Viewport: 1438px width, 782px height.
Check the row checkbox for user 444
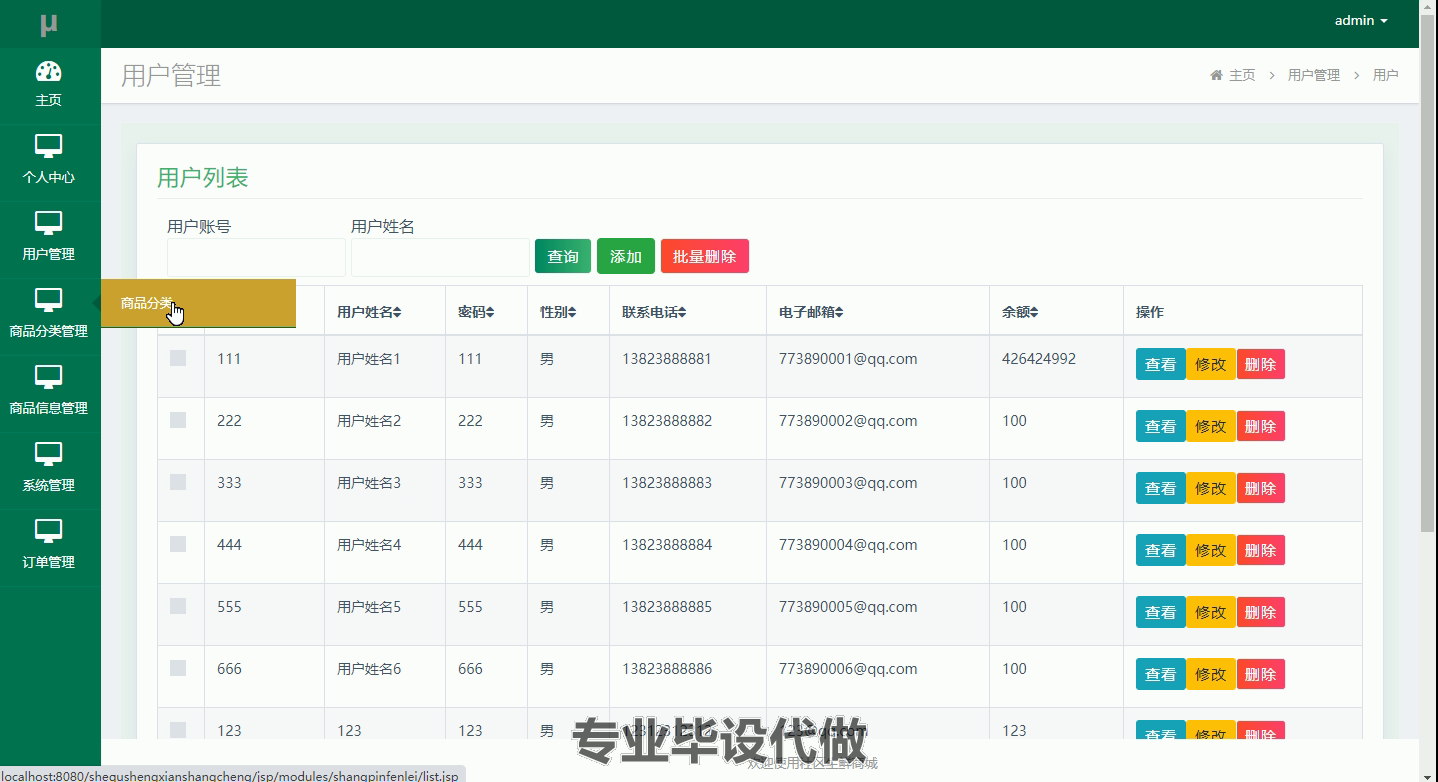click(178, 544)
